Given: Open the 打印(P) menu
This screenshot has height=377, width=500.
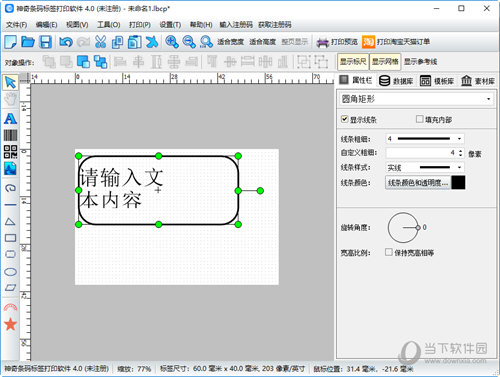Looking at the screenshot, I should coord(140,25).
